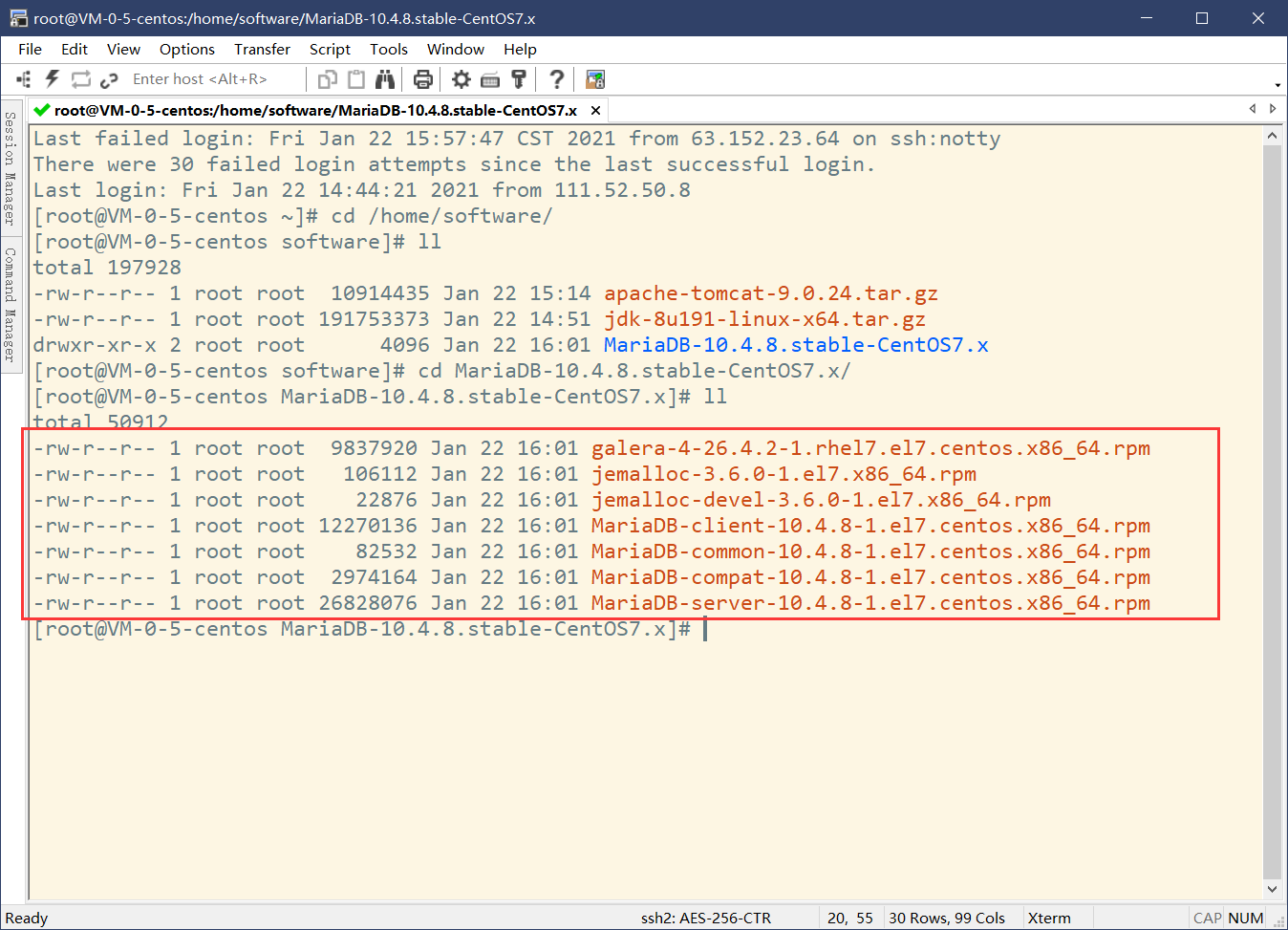The image size is (1288, 930).
Task: Open the View menu
Action: [x=123, y=49]
